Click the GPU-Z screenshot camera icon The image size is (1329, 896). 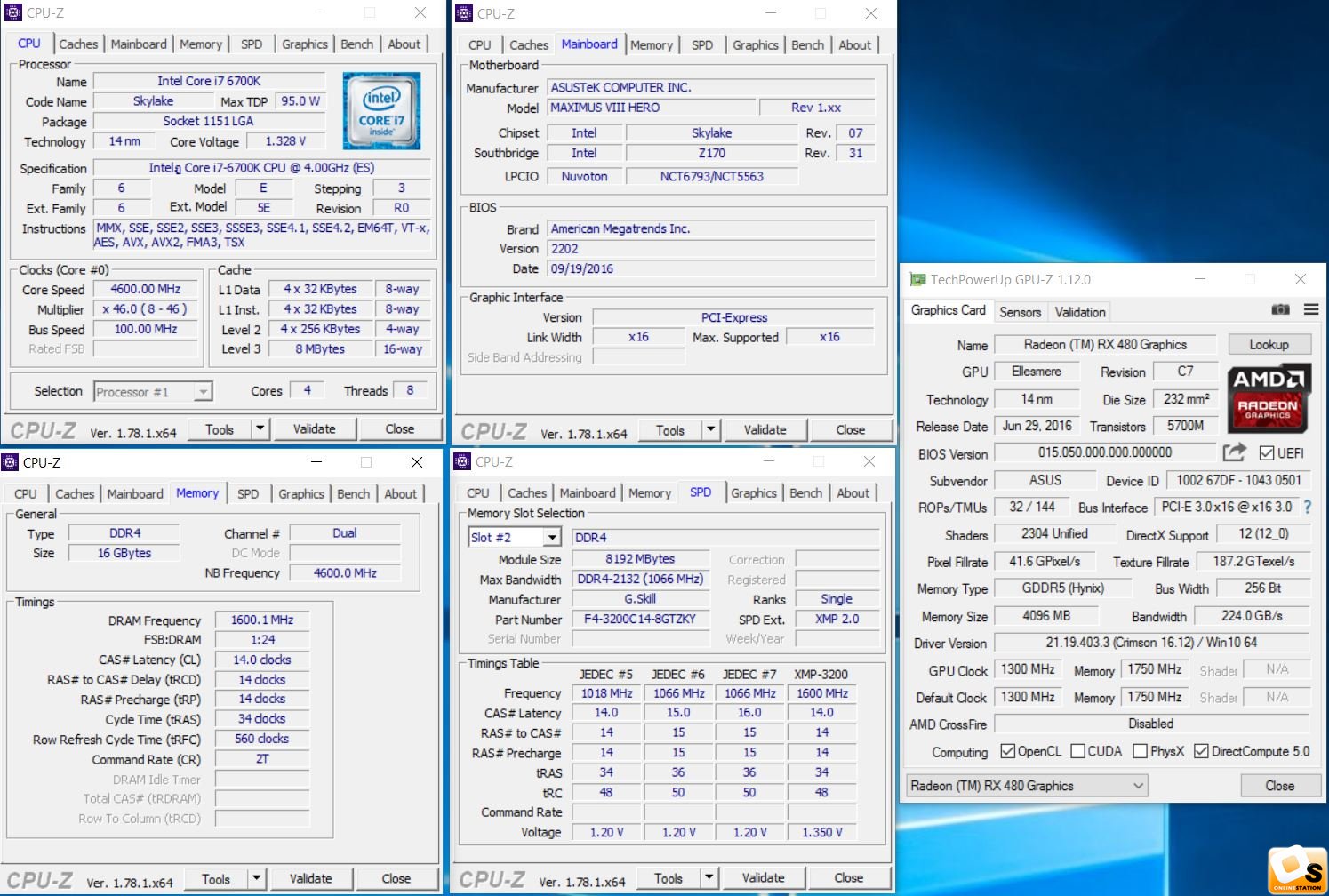coord(1280,310)
